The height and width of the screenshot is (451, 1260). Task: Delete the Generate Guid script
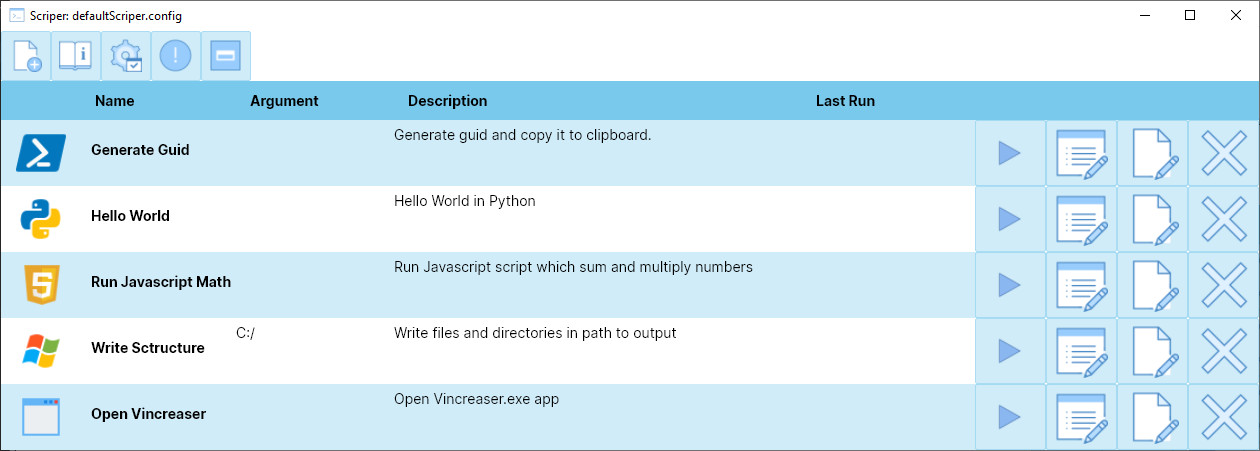tap(1223, 153)
